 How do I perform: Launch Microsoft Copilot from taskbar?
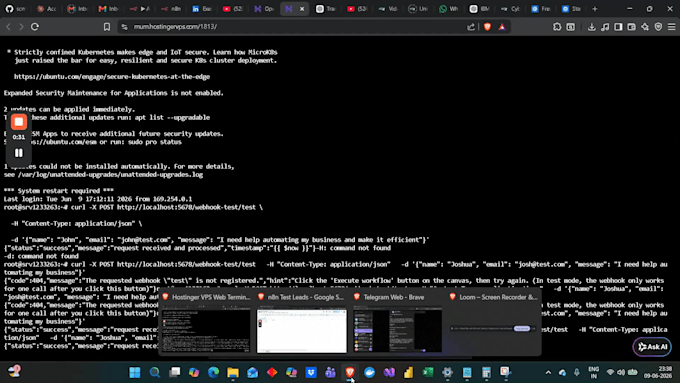194,372
